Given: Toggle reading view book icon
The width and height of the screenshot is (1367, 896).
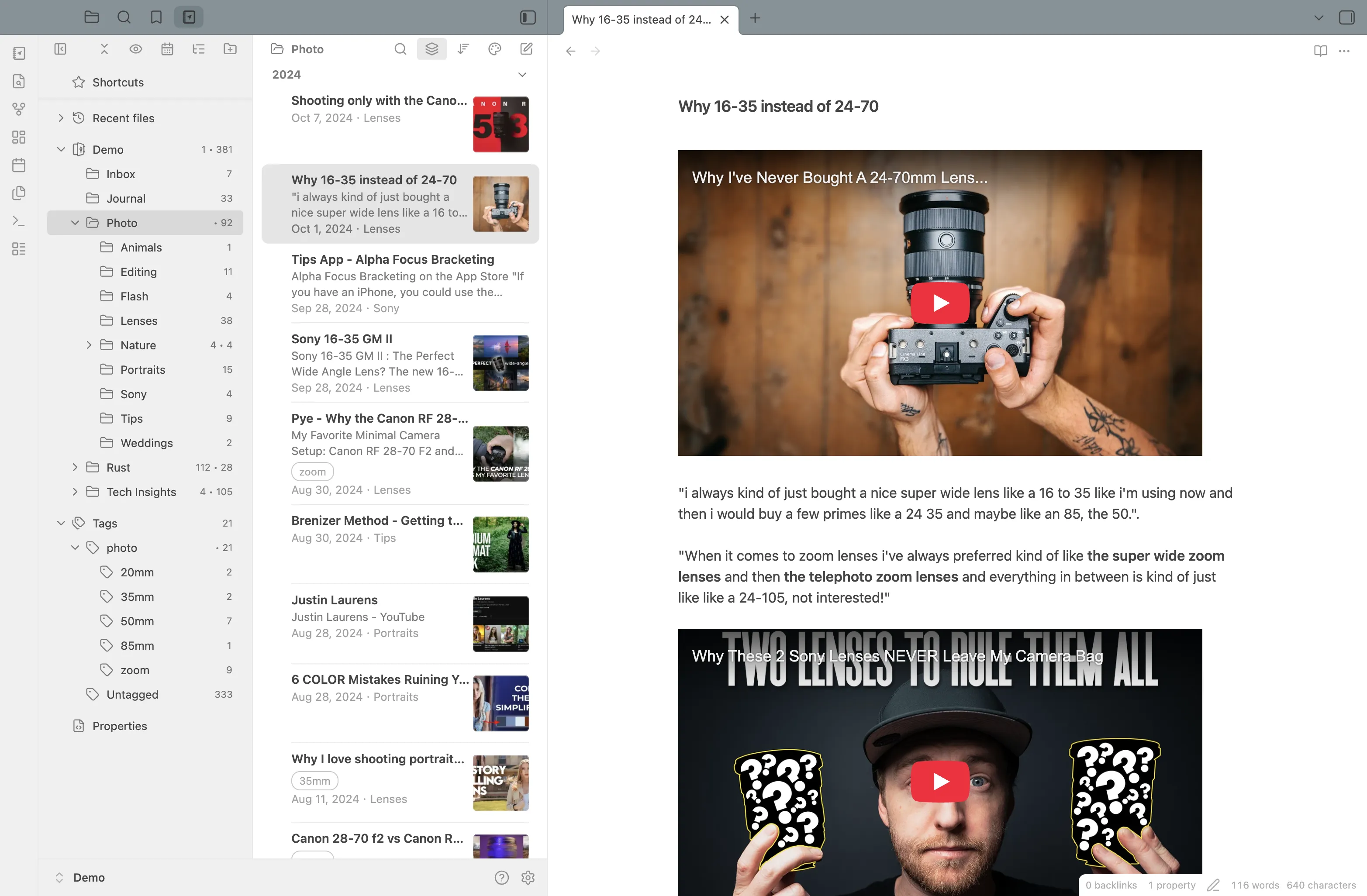Looking at the screenshot, I should click(1320, 51).
